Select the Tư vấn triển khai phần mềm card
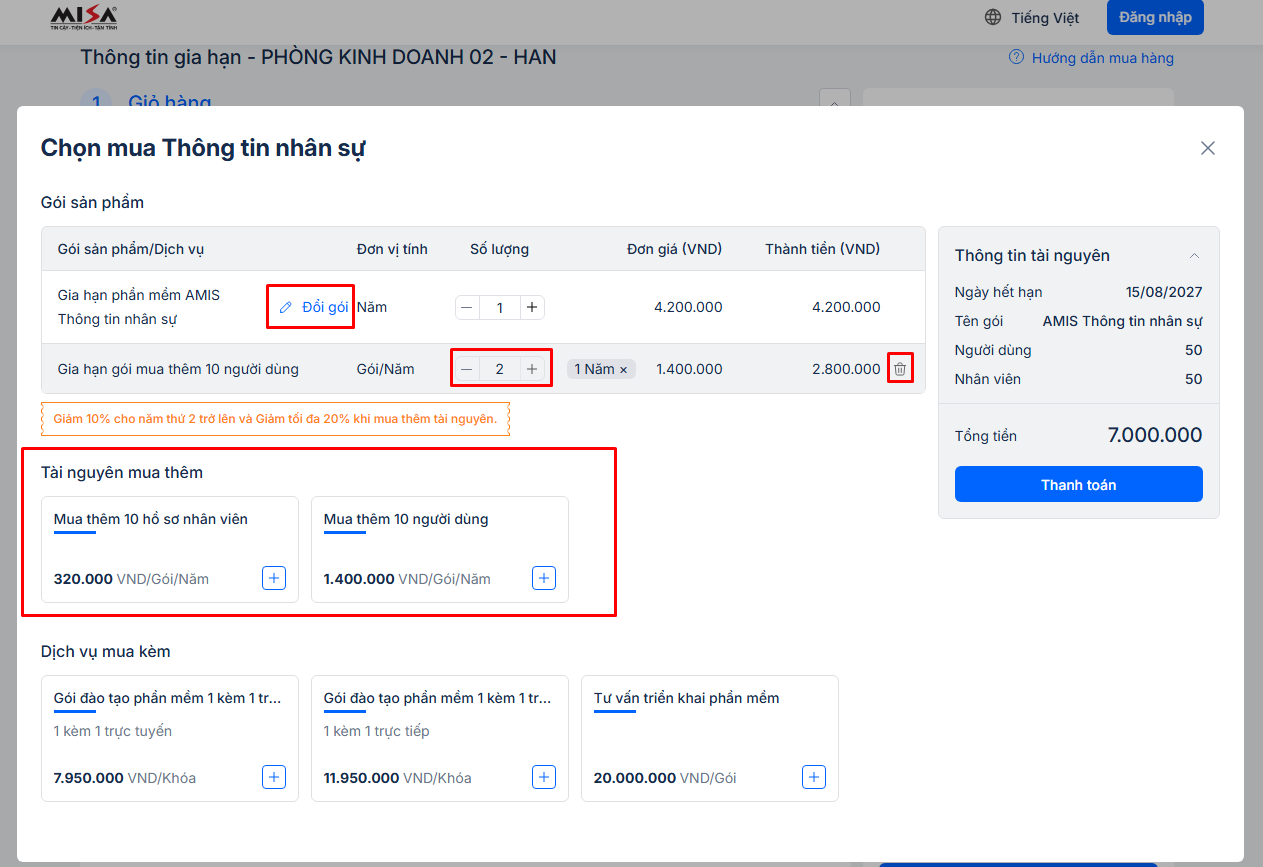Viewport: 1263px width, 867px height. tap(710, 738)
